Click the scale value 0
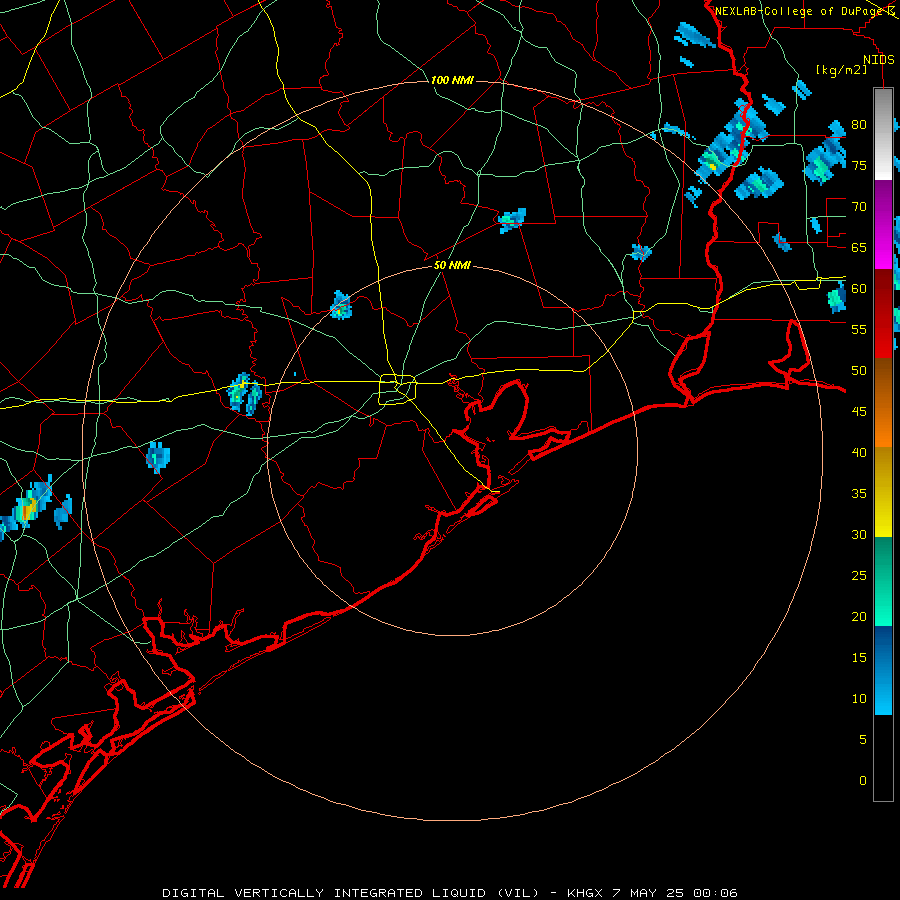The width and height of the screenshot is (900, 900). 863,781
